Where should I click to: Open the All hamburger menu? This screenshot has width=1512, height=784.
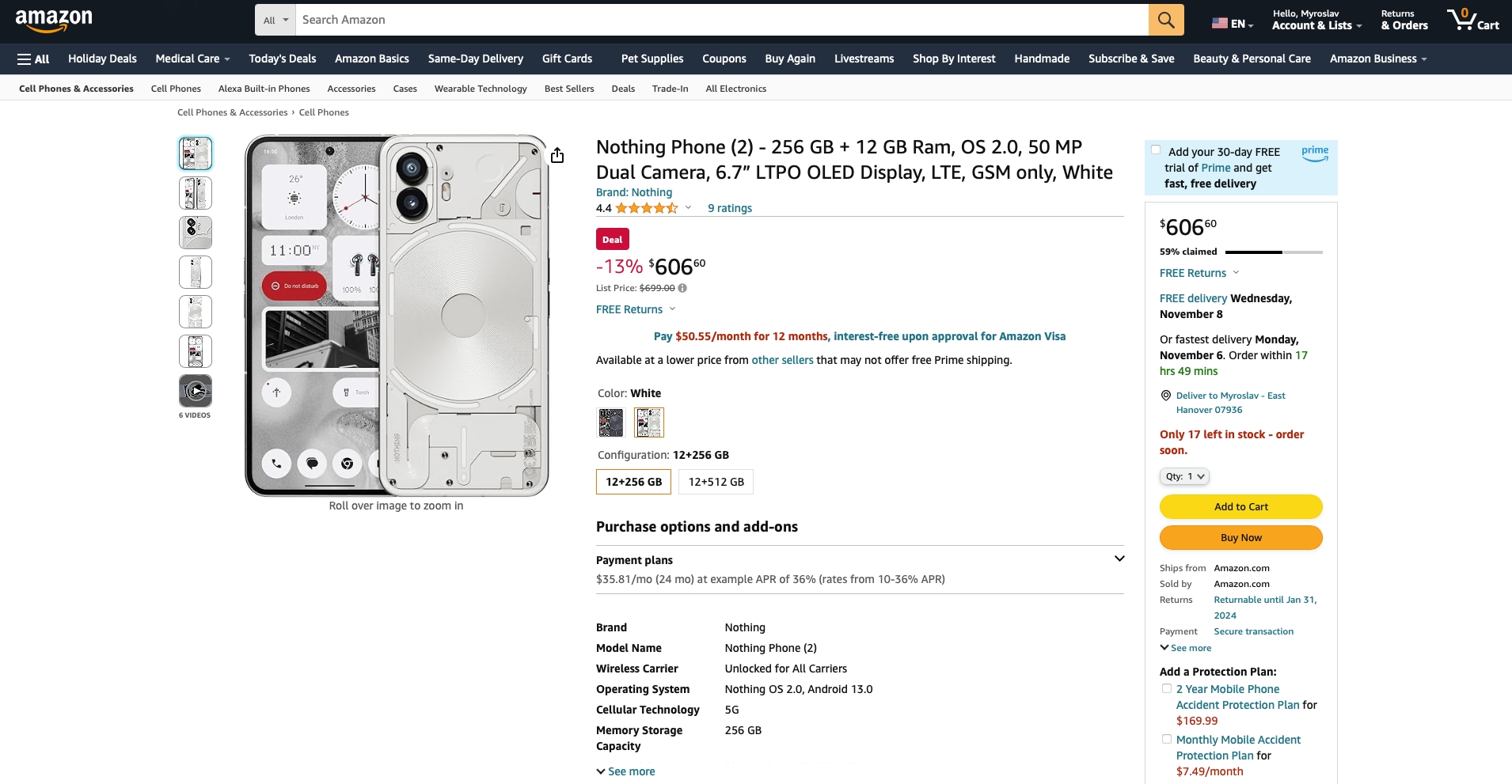tap(33, 59)
